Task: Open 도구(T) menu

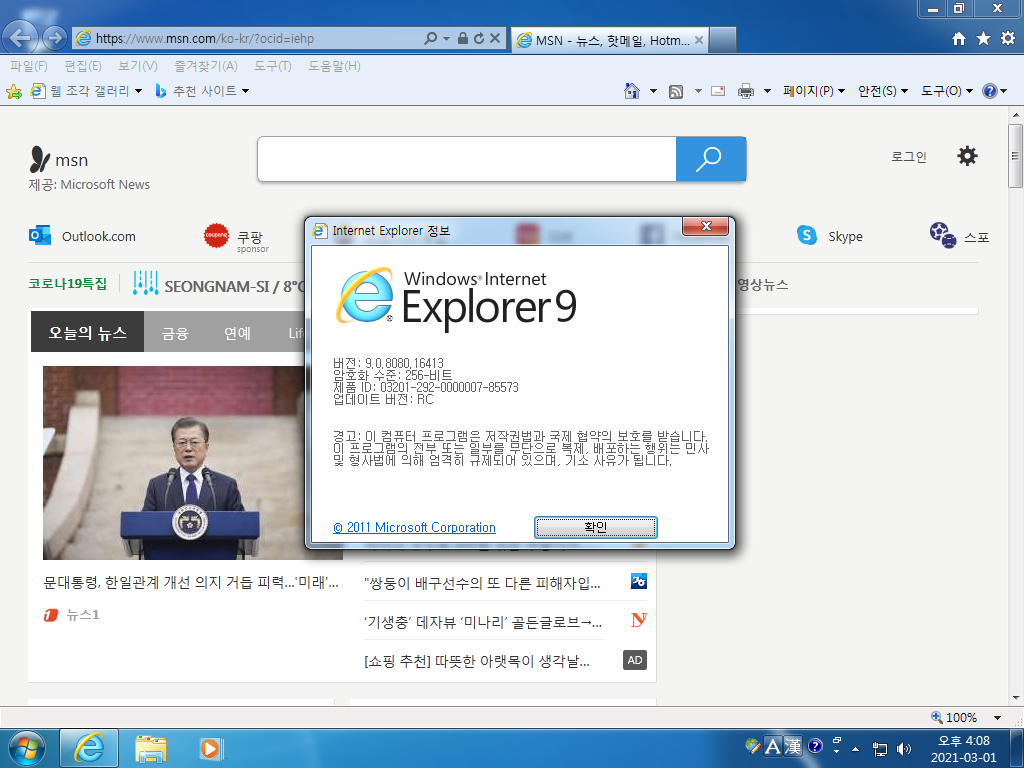Action: point(273,66)
